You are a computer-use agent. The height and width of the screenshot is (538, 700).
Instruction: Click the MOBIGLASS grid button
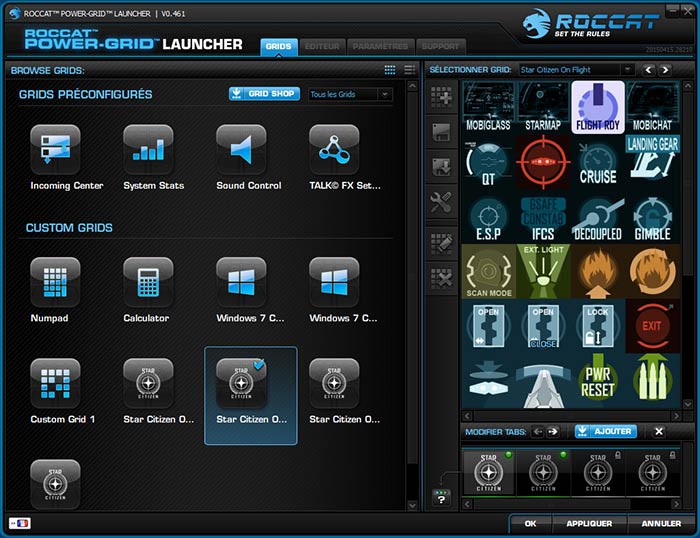click(x=488, y=107)
